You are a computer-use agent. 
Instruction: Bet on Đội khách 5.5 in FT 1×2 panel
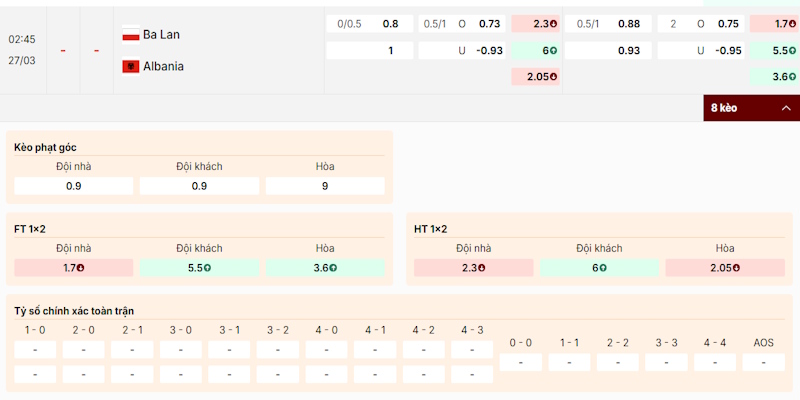click(x=199, y=268)
